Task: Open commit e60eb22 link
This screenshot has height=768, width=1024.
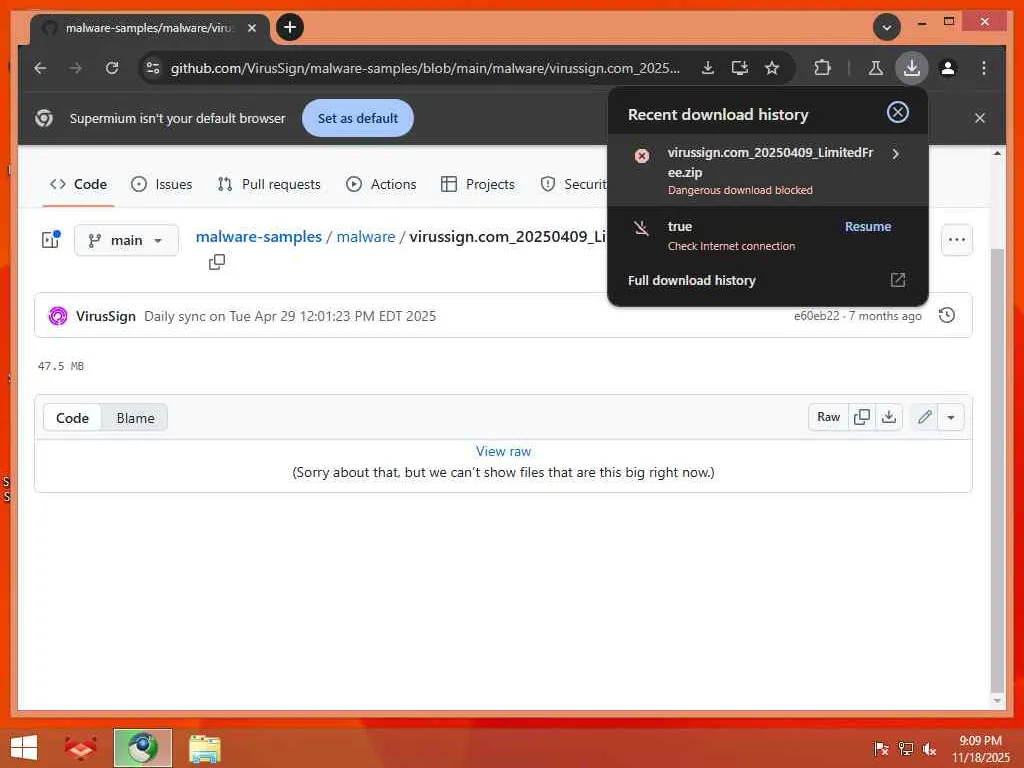Action: click(x=816, y=316)
